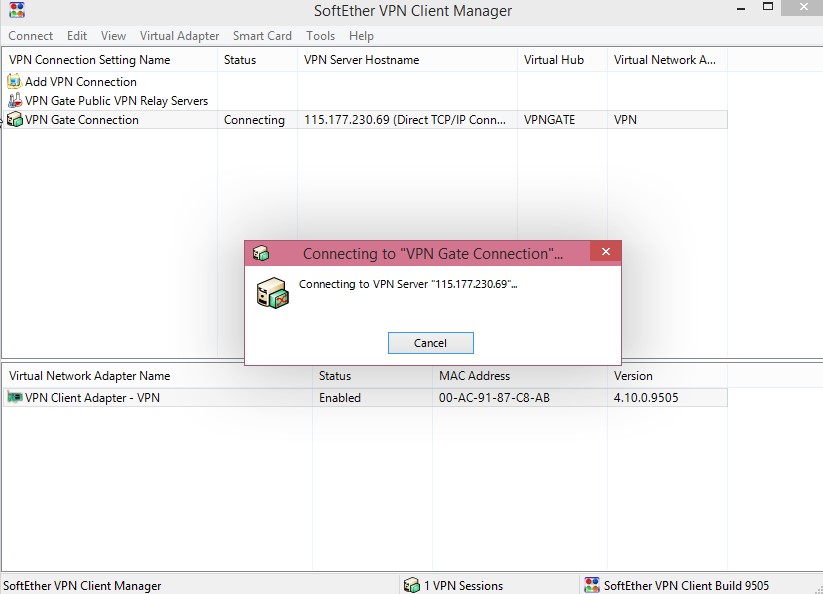Viewport: 823px width, 594px height.
Task: Select the VPN Gate Connection entry
Action: point(82,120)
